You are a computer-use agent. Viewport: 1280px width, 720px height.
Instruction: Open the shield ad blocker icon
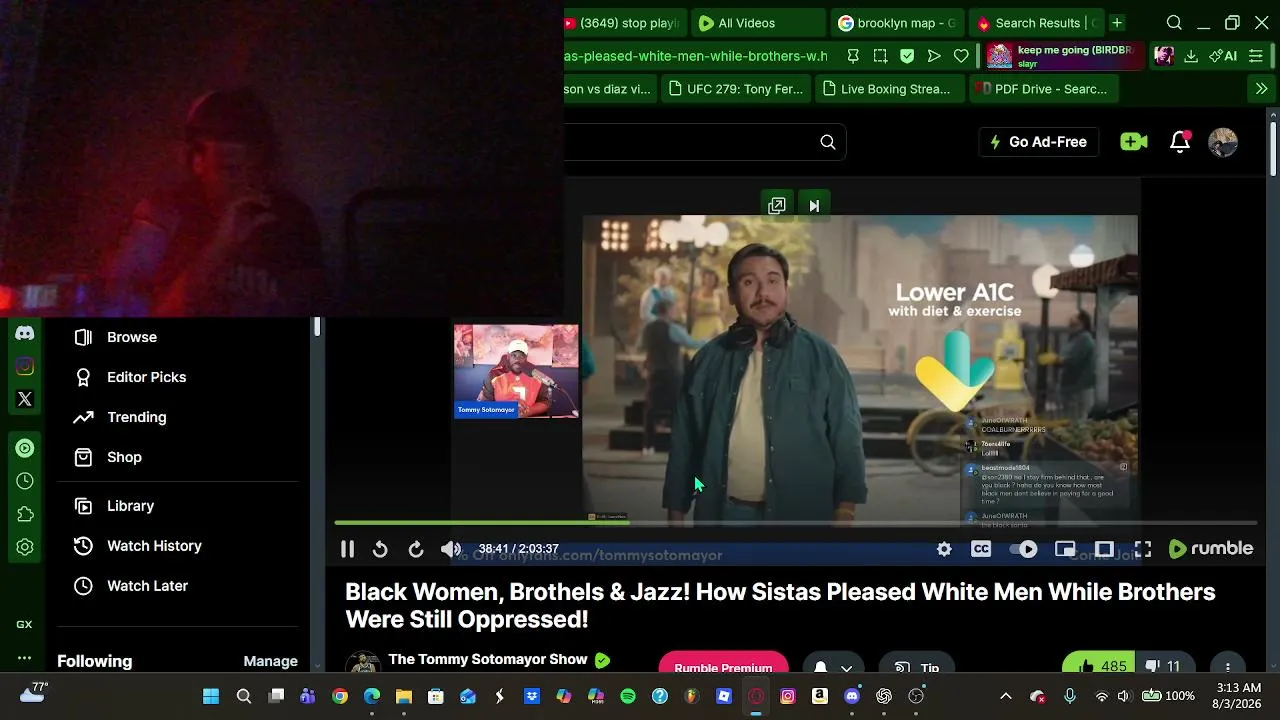(x=907, y=56)
